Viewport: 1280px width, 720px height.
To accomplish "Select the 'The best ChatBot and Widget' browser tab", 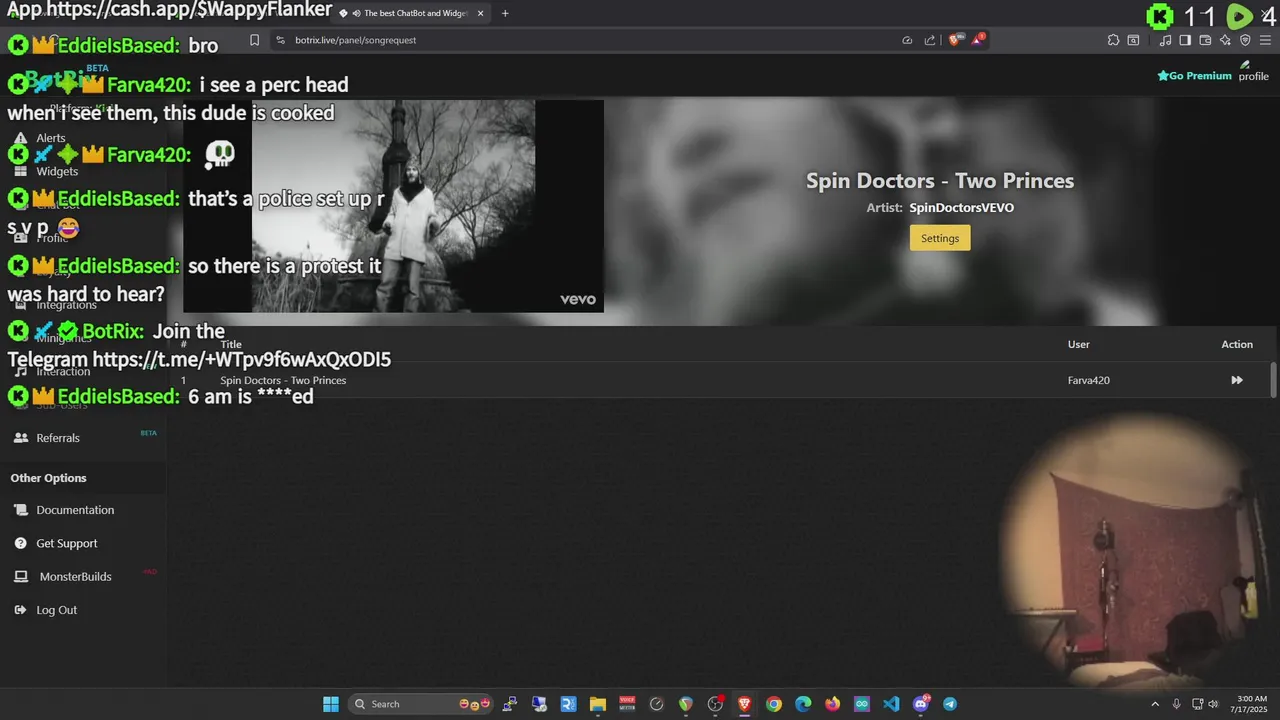I will pos(410,13).
